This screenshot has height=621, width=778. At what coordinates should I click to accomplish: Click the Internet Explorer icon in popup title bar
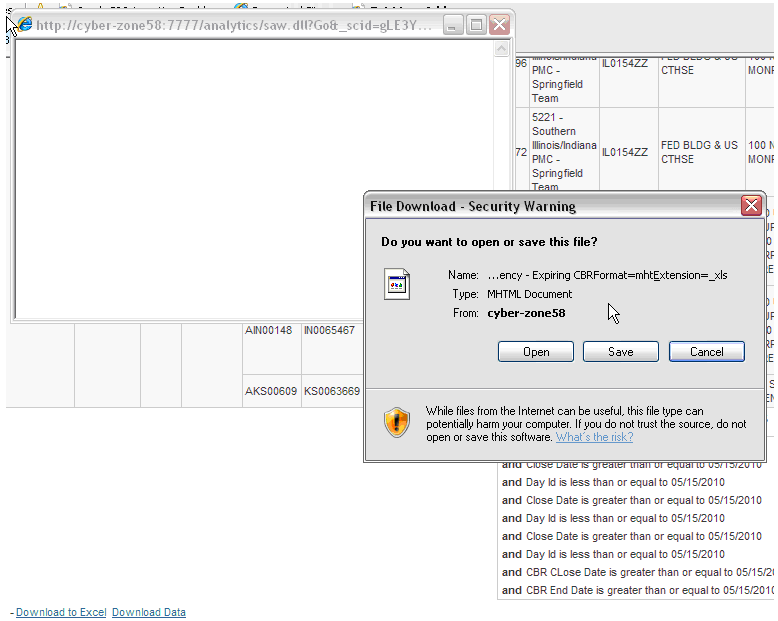pos(25,25)
